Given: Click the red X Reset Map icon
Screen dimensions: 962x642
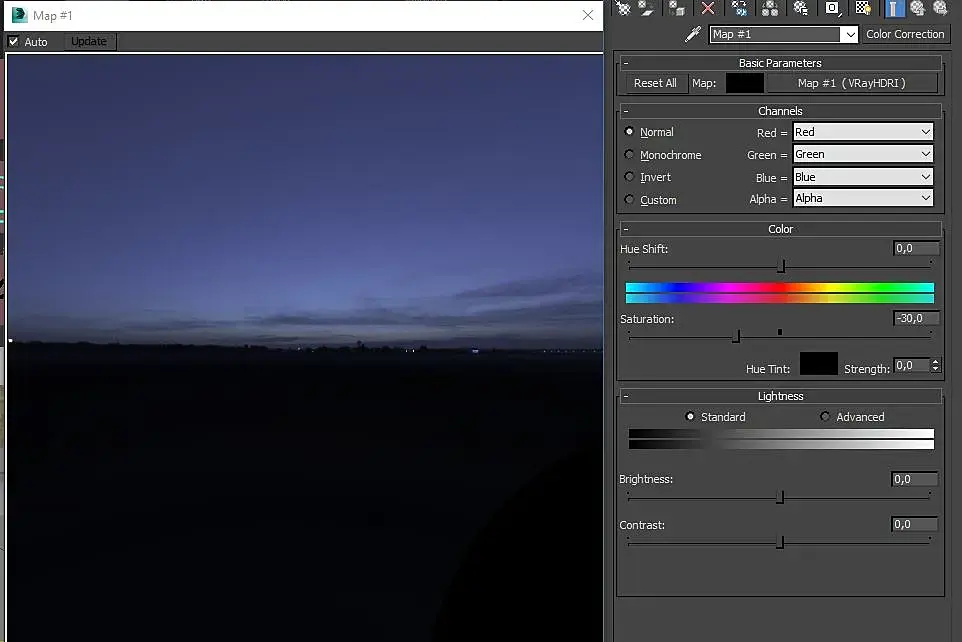Looking at the screenshot, I should [x=708, y=8].
